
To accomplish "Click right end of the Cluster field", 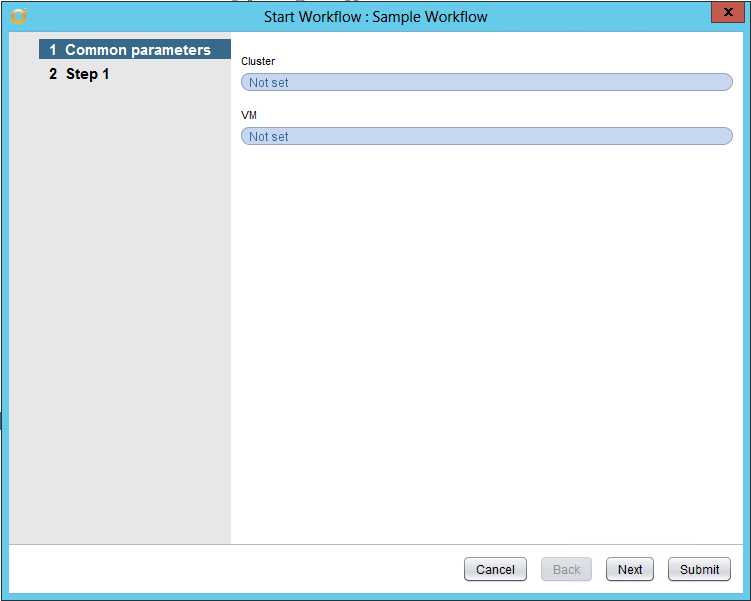I will point(720,82).
